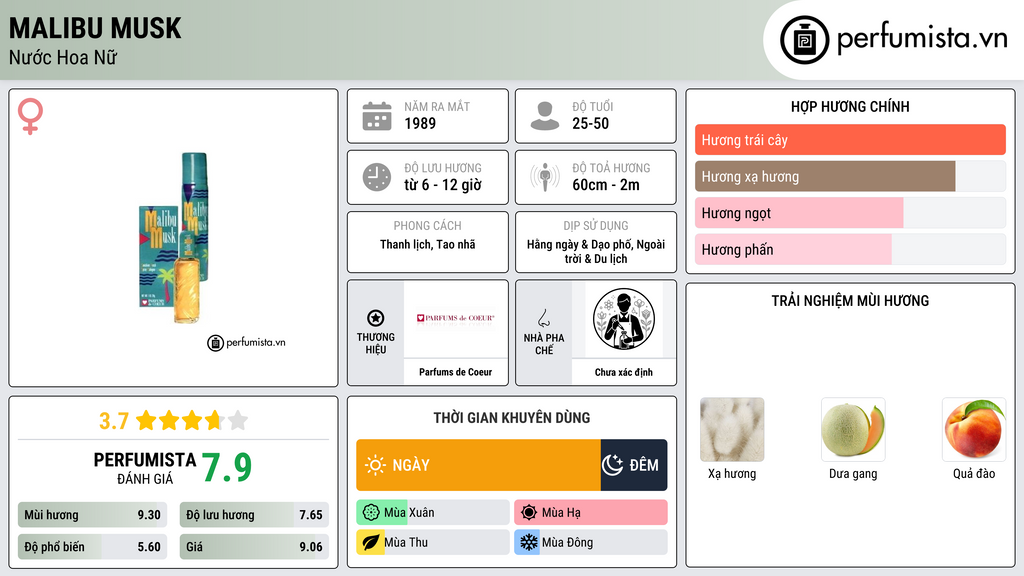Click the sun icon for Mùa Hạ

[x=529, y=513]
